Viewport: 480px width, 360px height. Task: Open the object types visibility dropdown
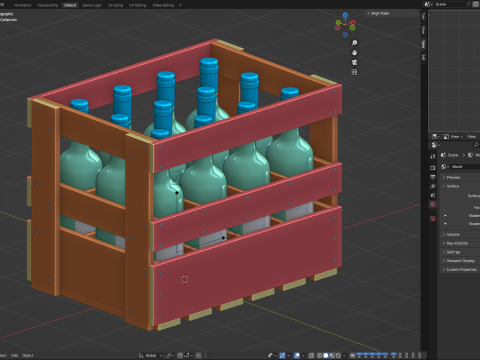tap(272, 355)
